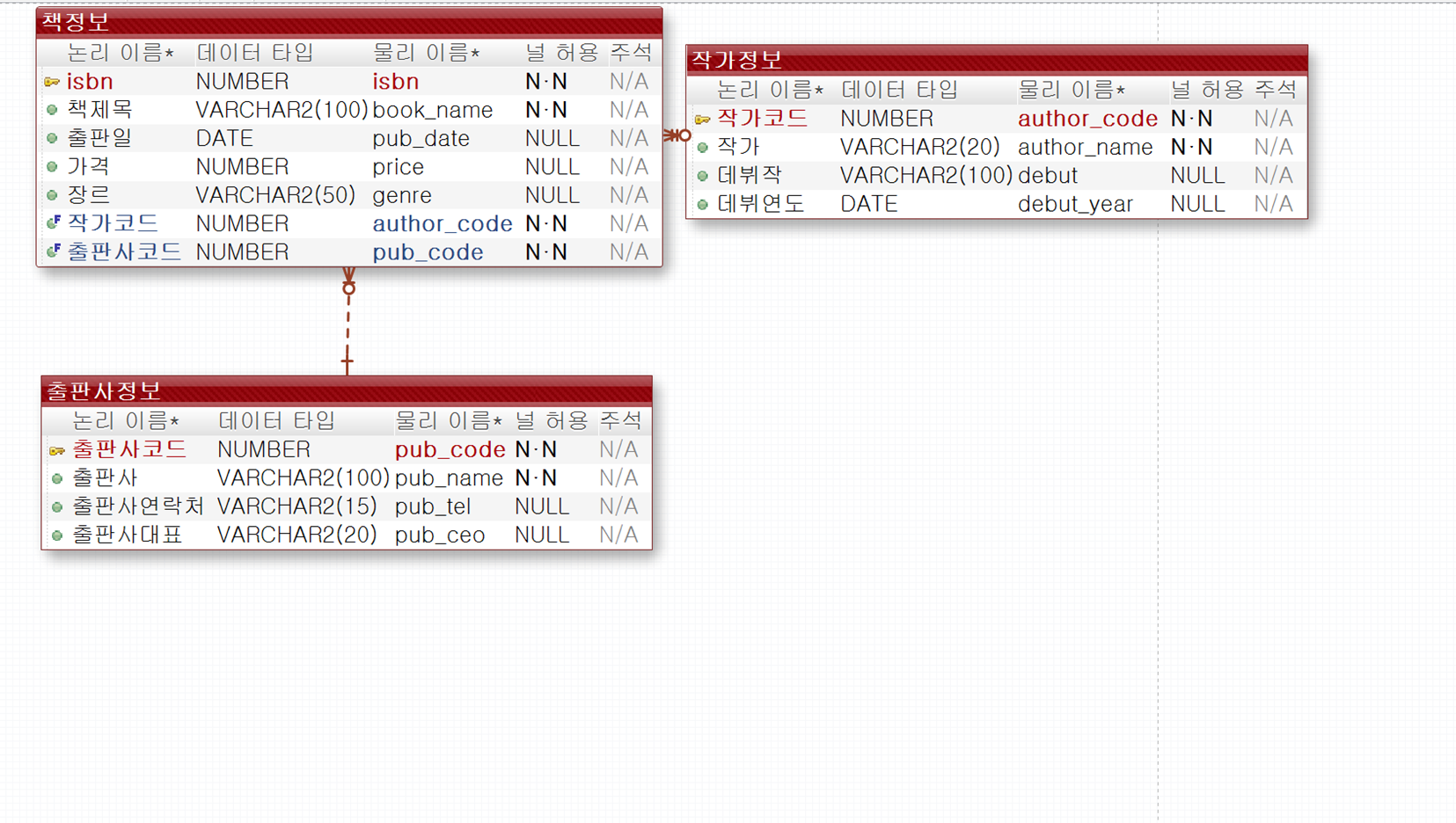The width and height of the screenshot is (1456, 823).
Task: Select the 출판사대표 column name
Action: 128,535
